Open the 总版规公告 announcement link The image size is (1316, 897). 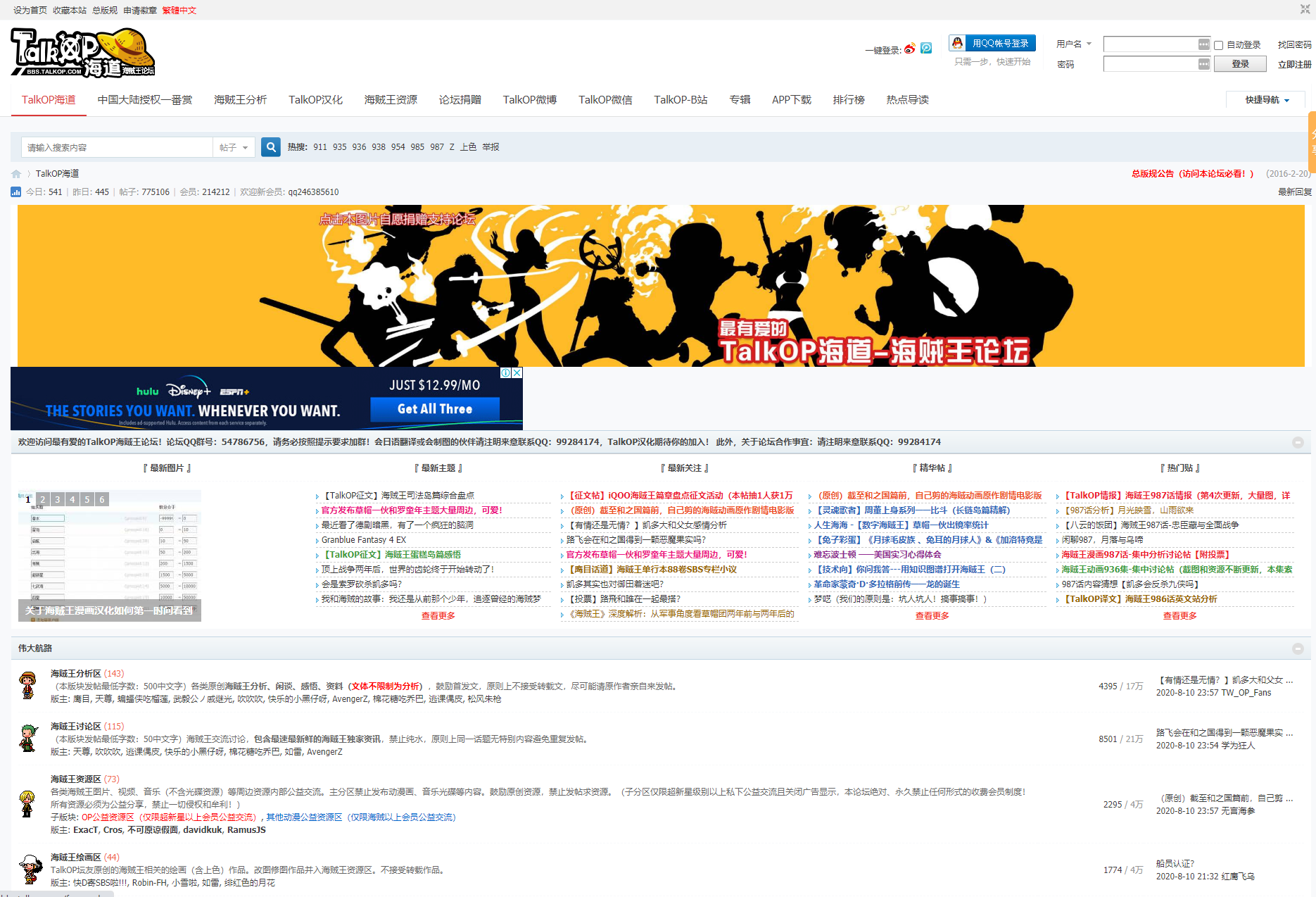point(1192,174)
